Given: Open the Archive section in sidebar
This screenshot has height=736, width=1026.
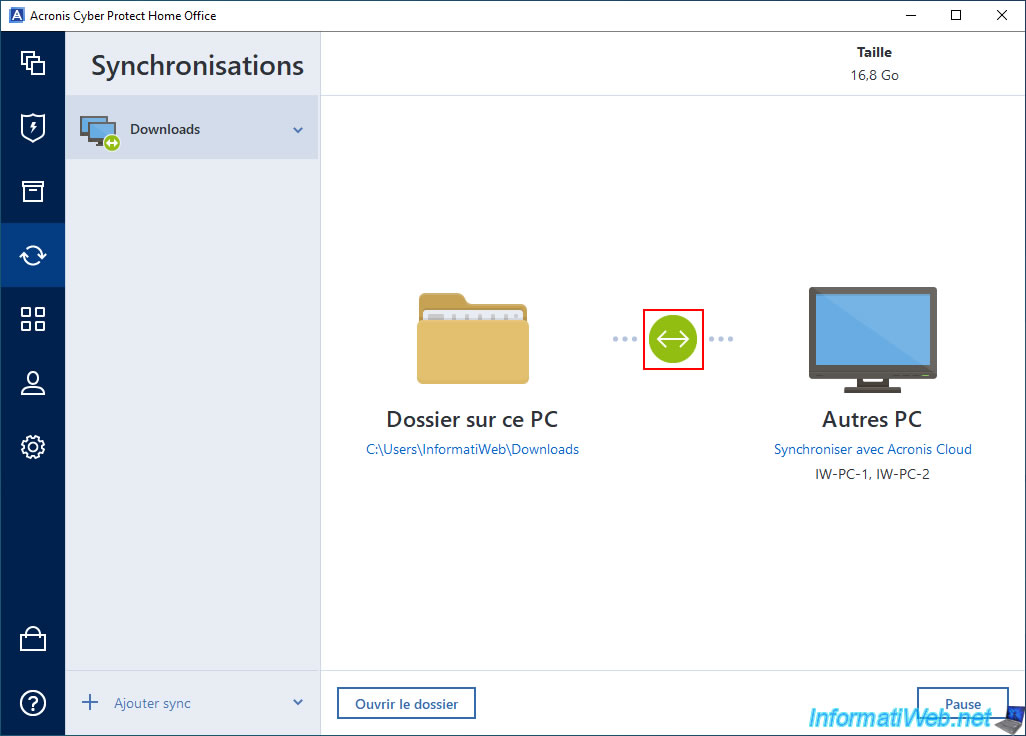Looking at the screenshot, I should (33, 192).
